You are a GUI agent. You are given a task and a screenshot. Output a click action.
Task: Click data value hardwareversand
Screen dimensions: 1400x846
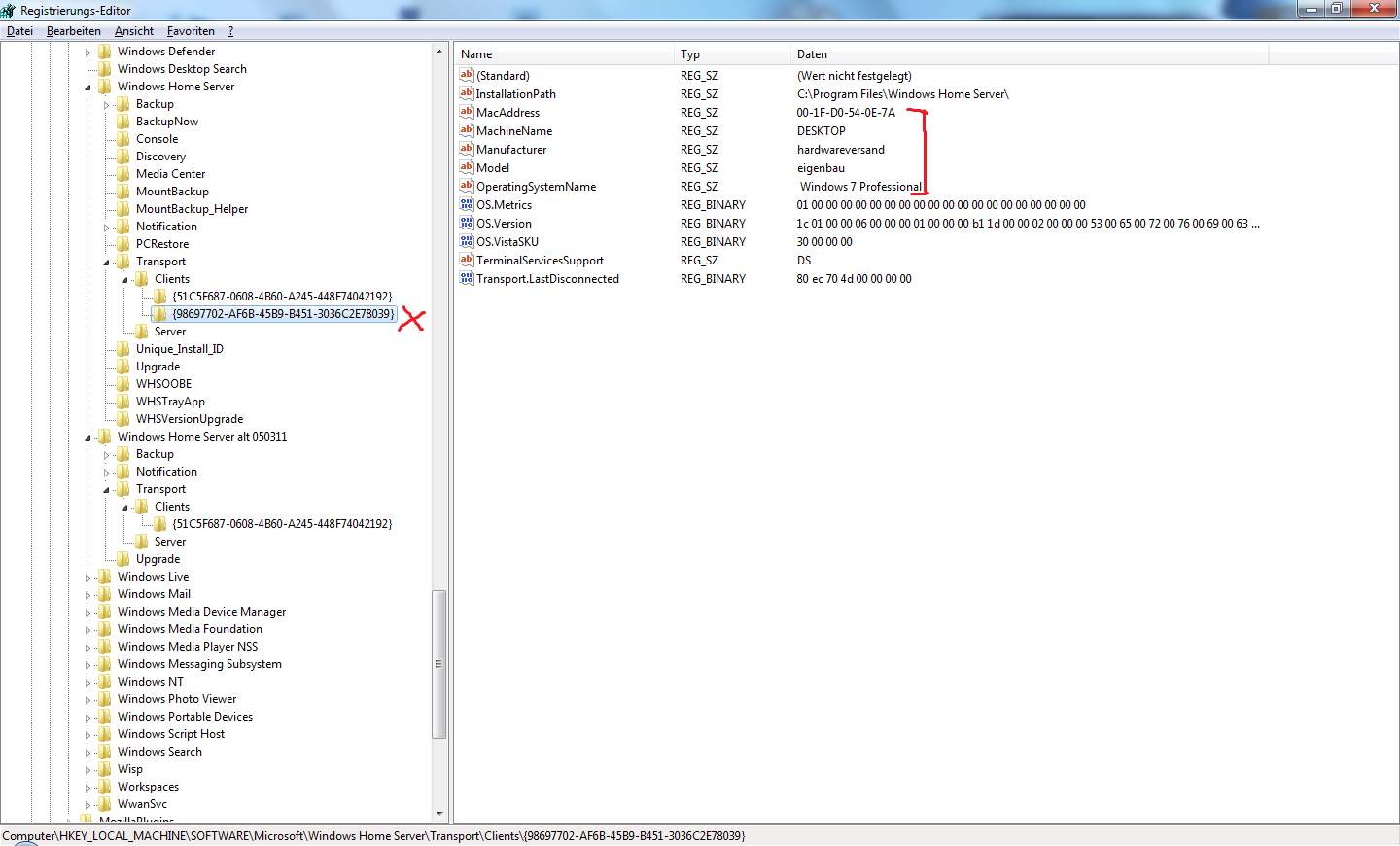tap(841, 149)
